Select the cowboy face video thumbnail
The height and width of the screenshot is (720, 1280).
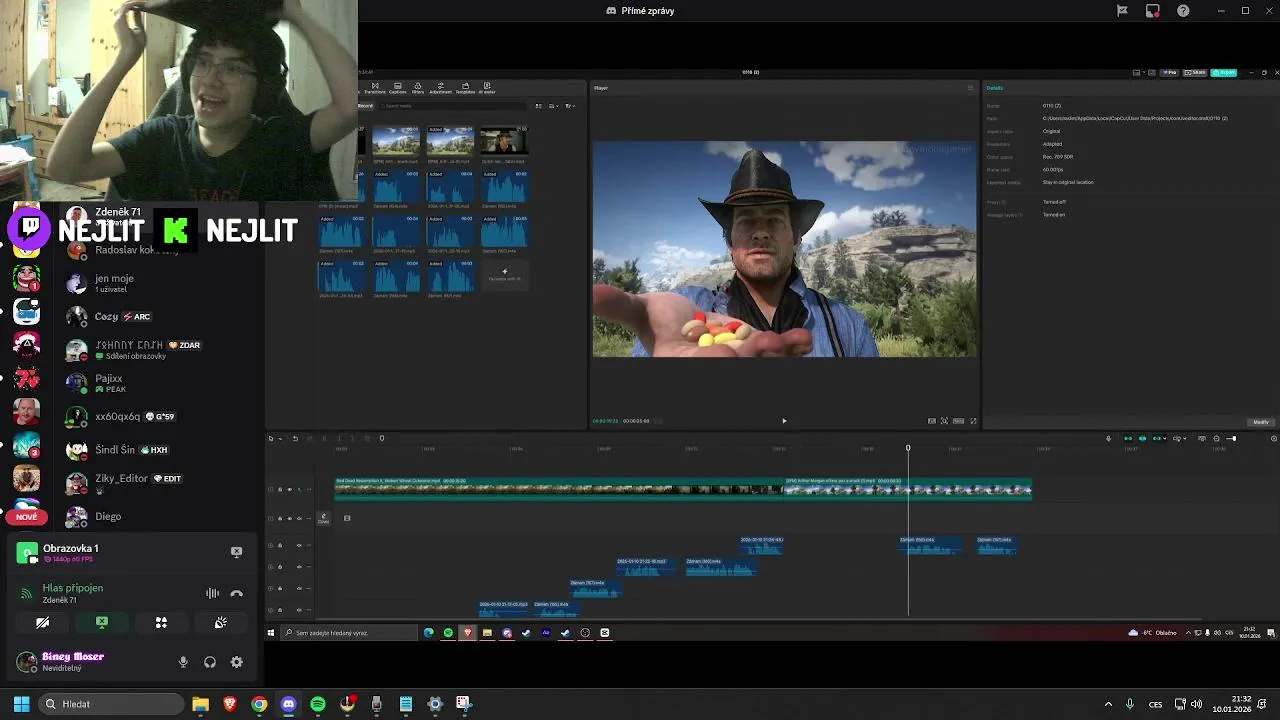coord(504,141)
